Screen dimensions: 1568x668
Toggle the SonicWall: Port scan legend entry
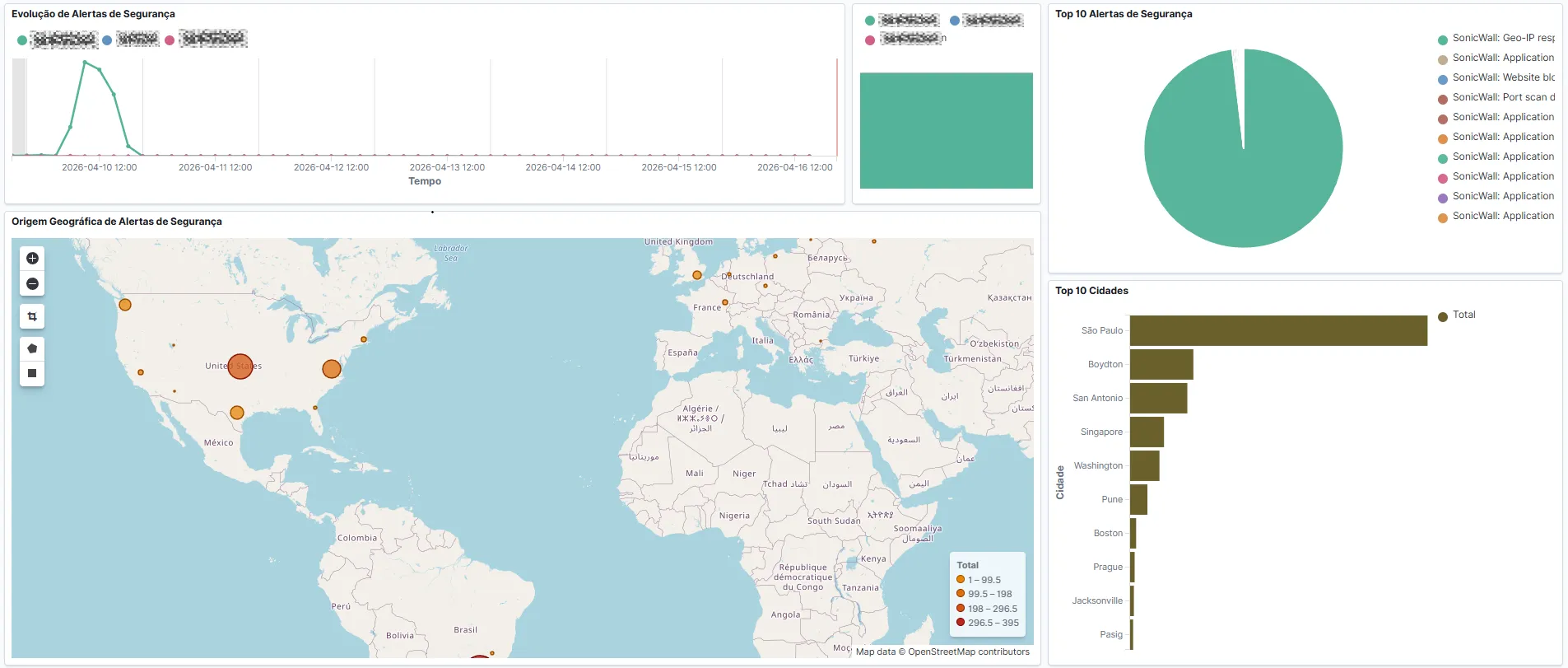[x=1496, y=98]
